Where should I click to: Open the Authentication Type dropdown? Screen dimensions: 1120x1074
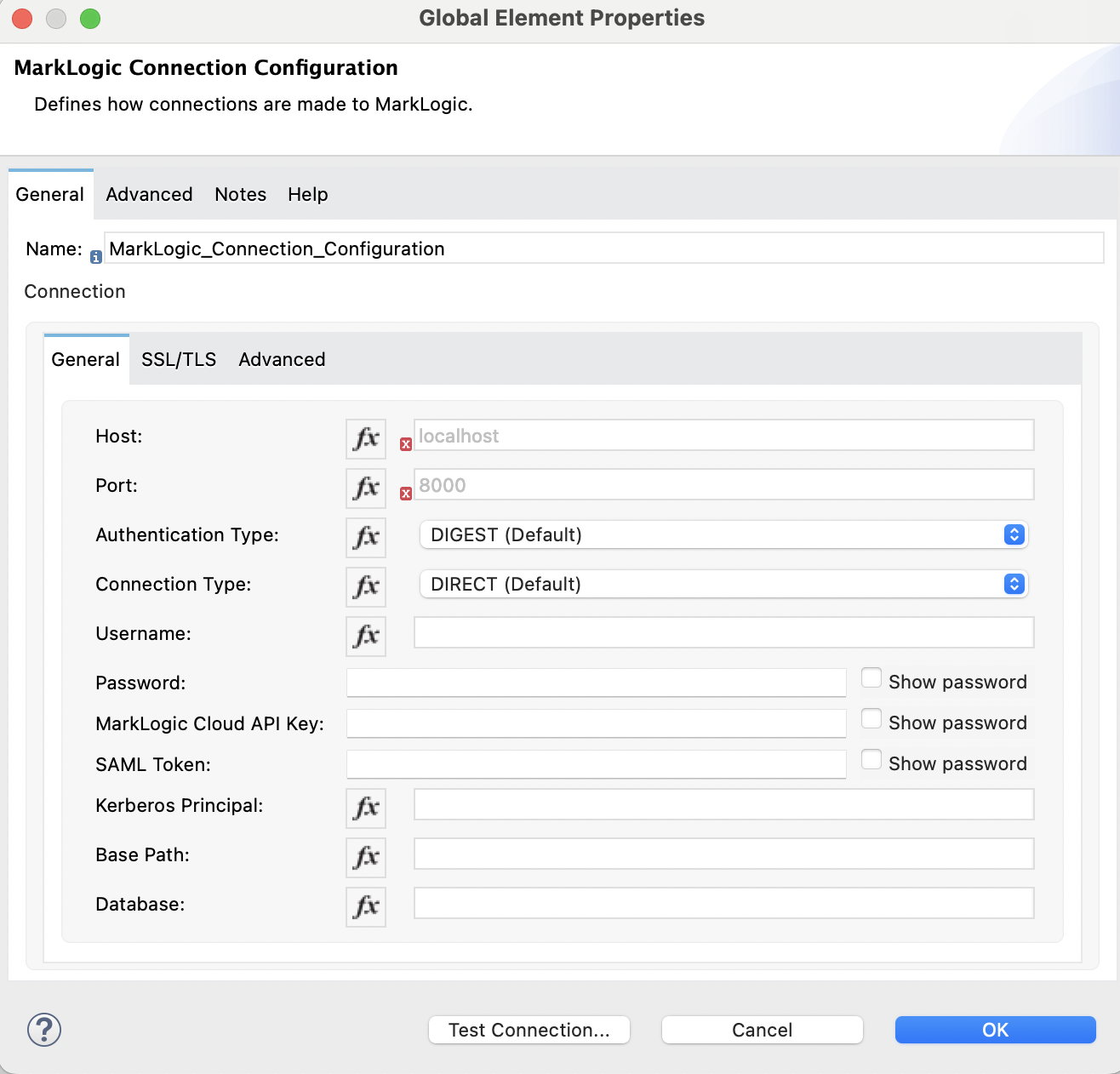click(x=723, y=534)
